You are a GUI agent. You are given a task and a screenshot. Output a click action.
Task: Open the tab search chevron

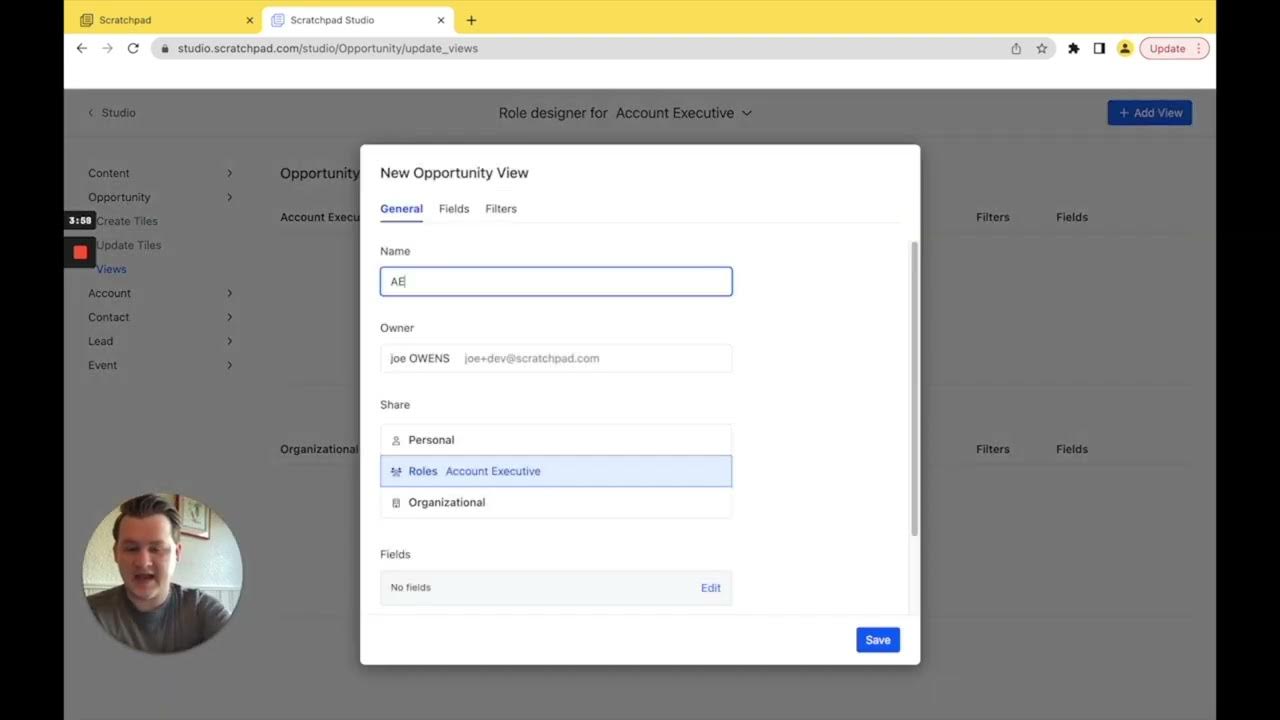pyautogui.click(x=1198, y=20)
